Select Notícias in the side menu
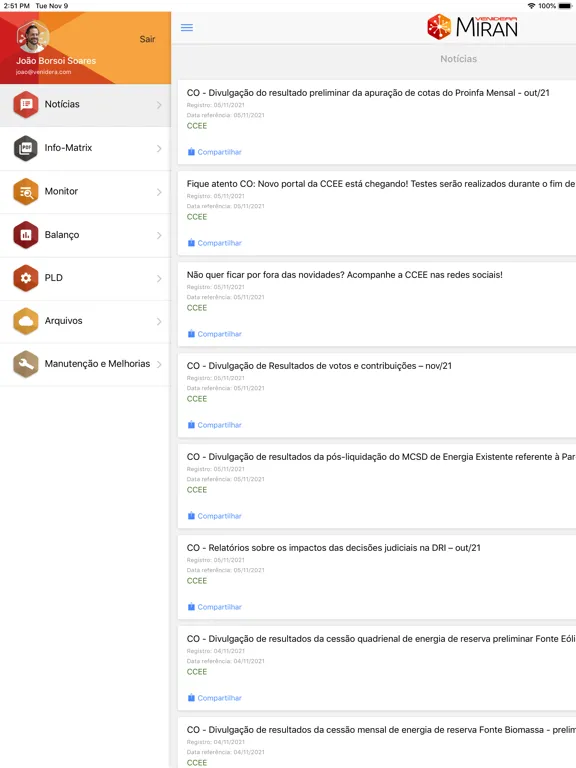The width and height of the screenshot is (576, 768). (x=85, y=105)
